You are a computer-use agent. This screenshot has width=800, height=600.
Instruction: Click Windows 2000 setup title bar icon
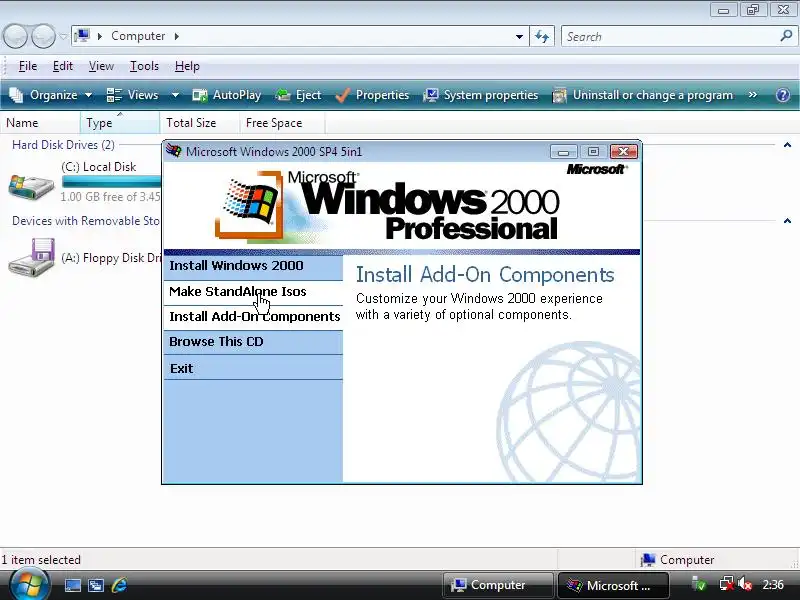tap(174, 151)
